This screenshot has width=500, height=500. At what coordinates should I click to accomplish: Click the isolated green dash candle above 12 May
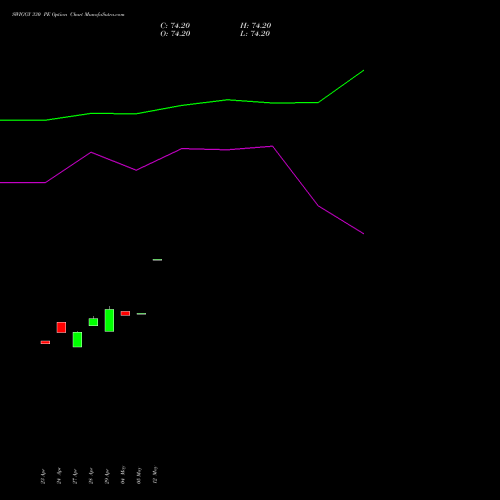157,260
